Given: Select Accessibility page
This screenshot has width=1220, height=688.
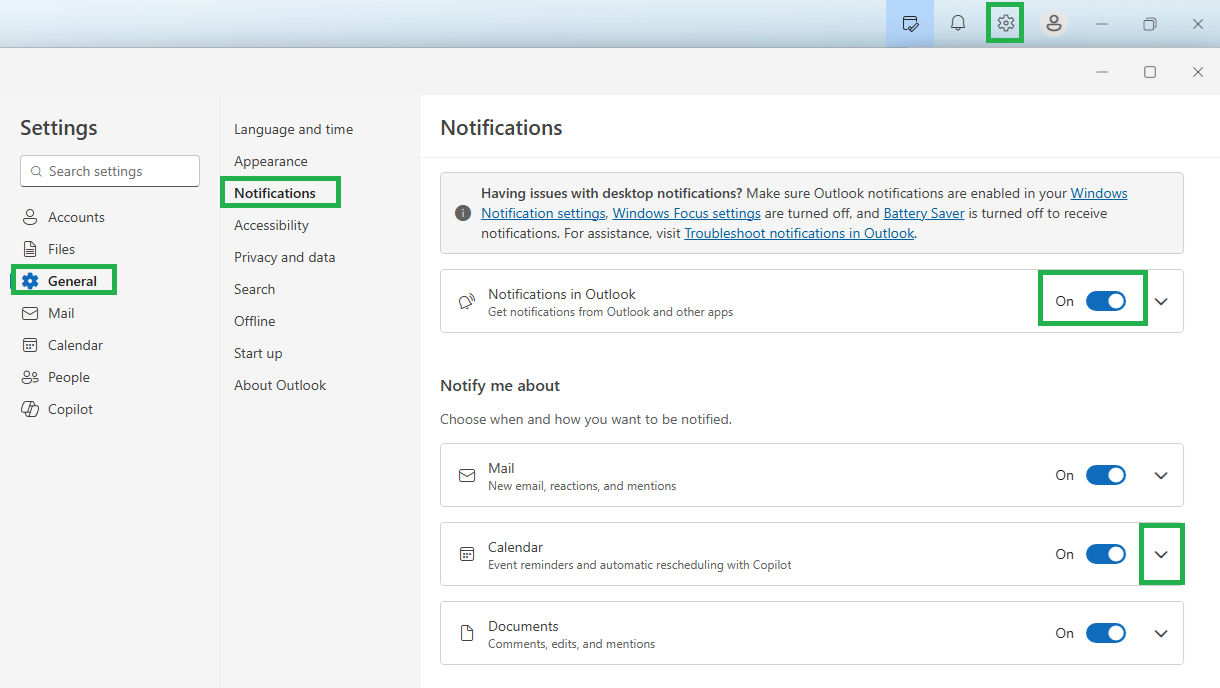Looking at the screenshot, I should [271, 225].
